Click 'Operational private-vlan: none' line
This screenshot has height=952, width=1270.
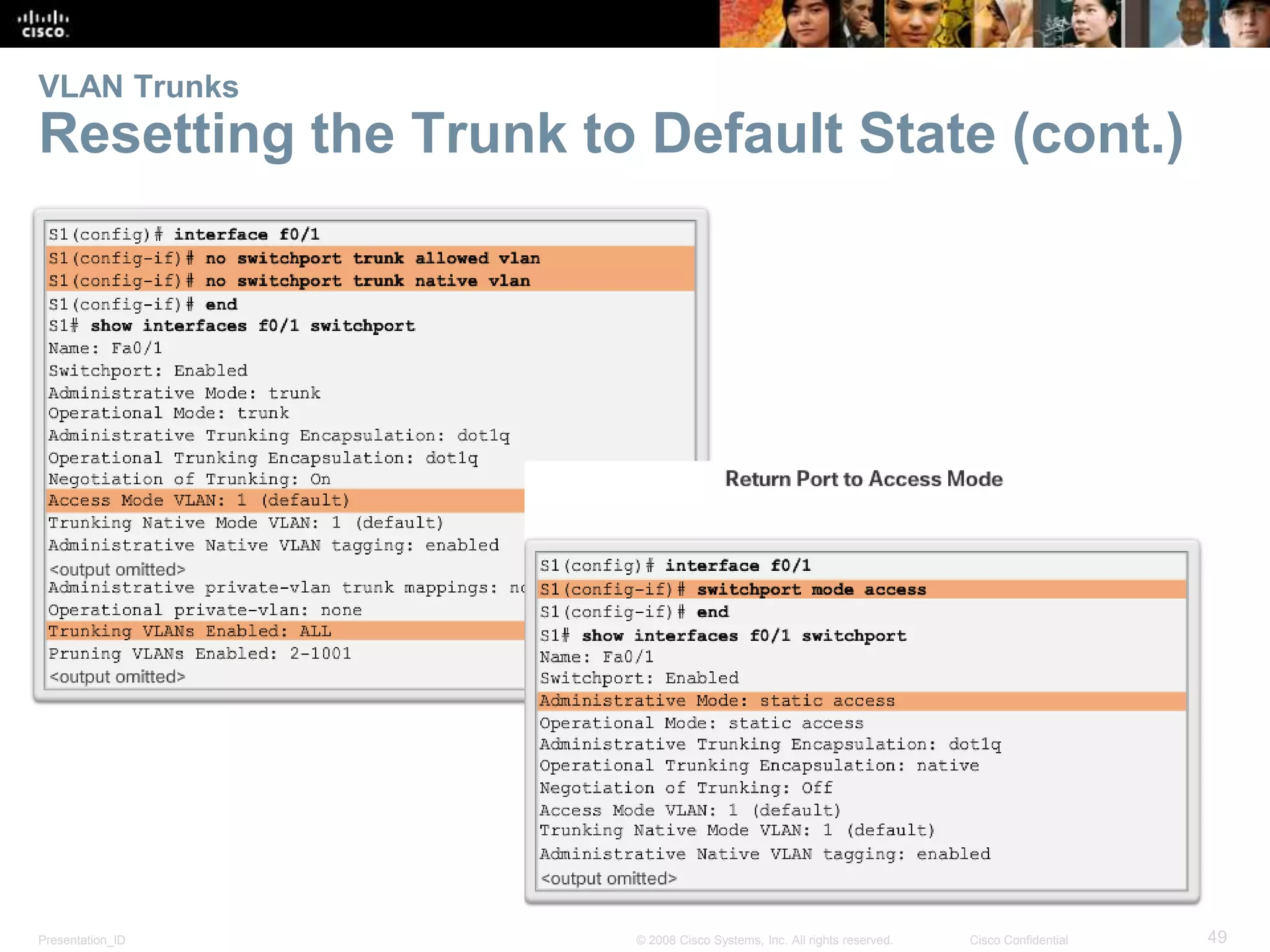click(205, 610)
